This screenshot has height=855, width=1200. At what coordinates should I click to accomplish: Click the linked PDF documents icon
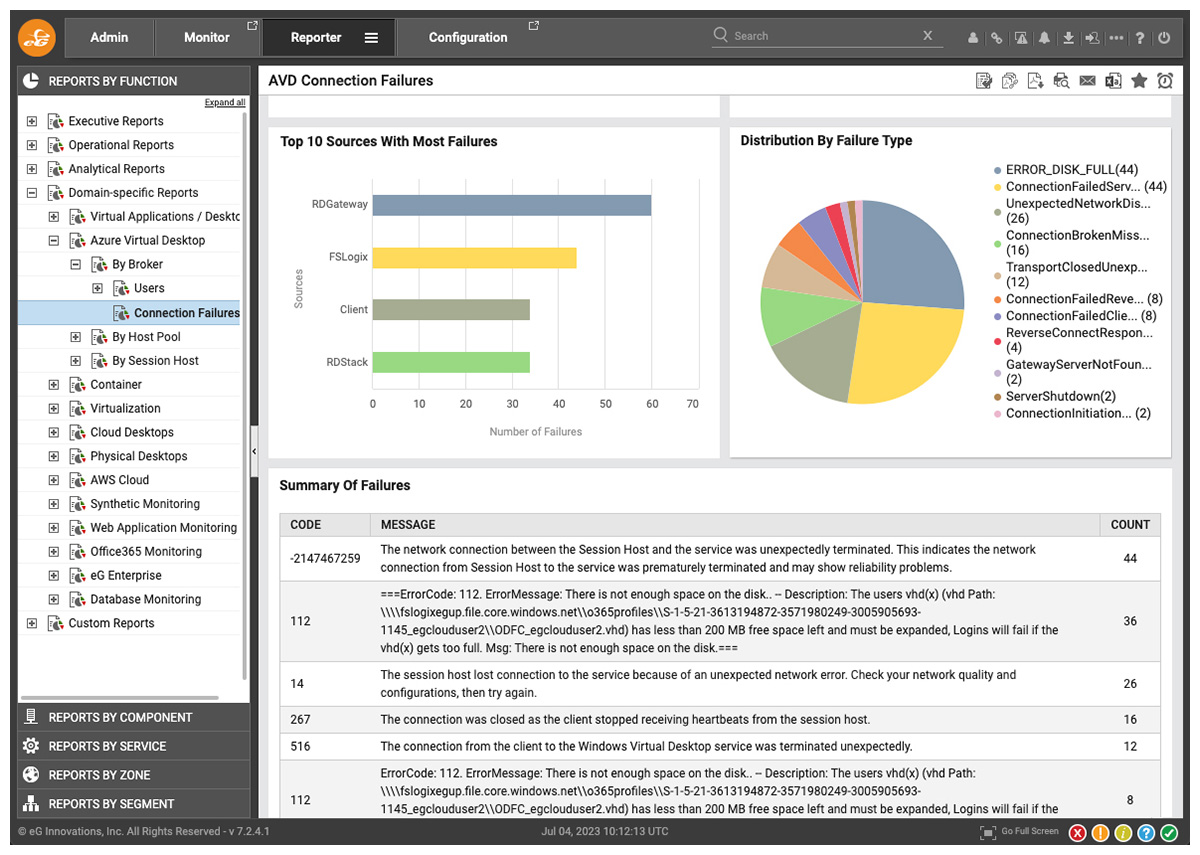pos(1010,81)
